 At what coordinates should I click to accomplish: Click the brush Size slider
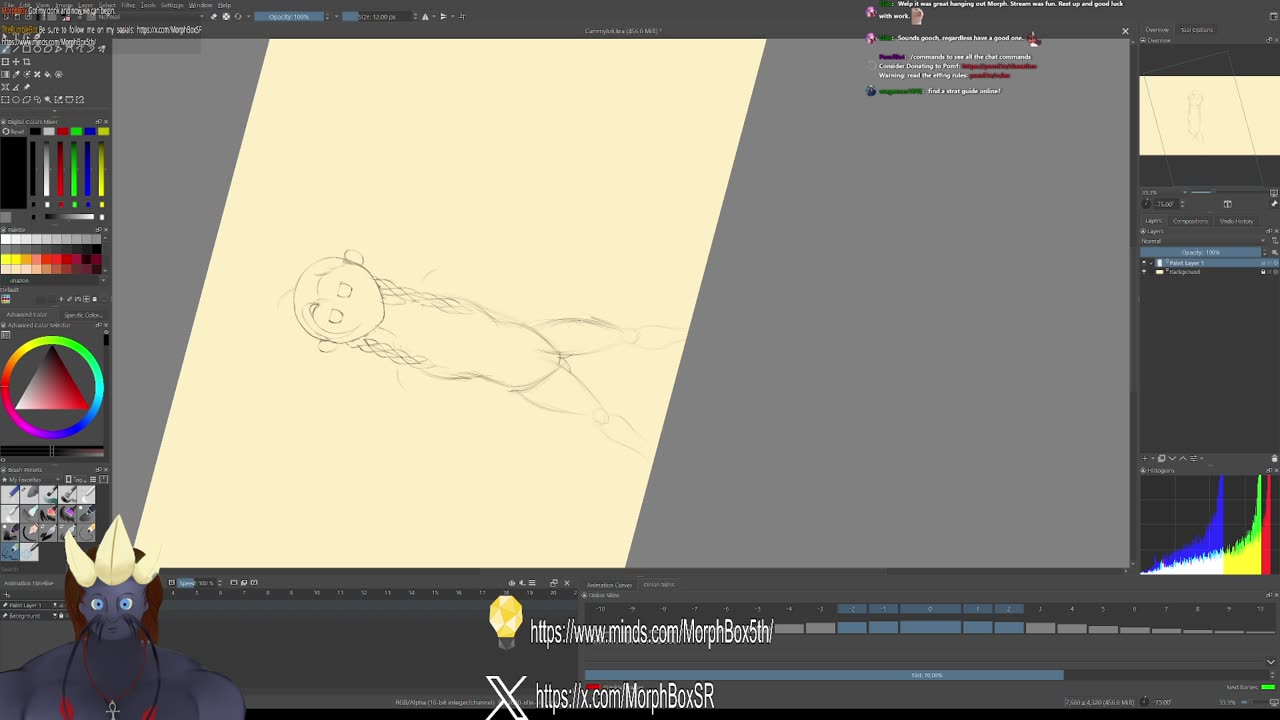(x=377, y=16)
